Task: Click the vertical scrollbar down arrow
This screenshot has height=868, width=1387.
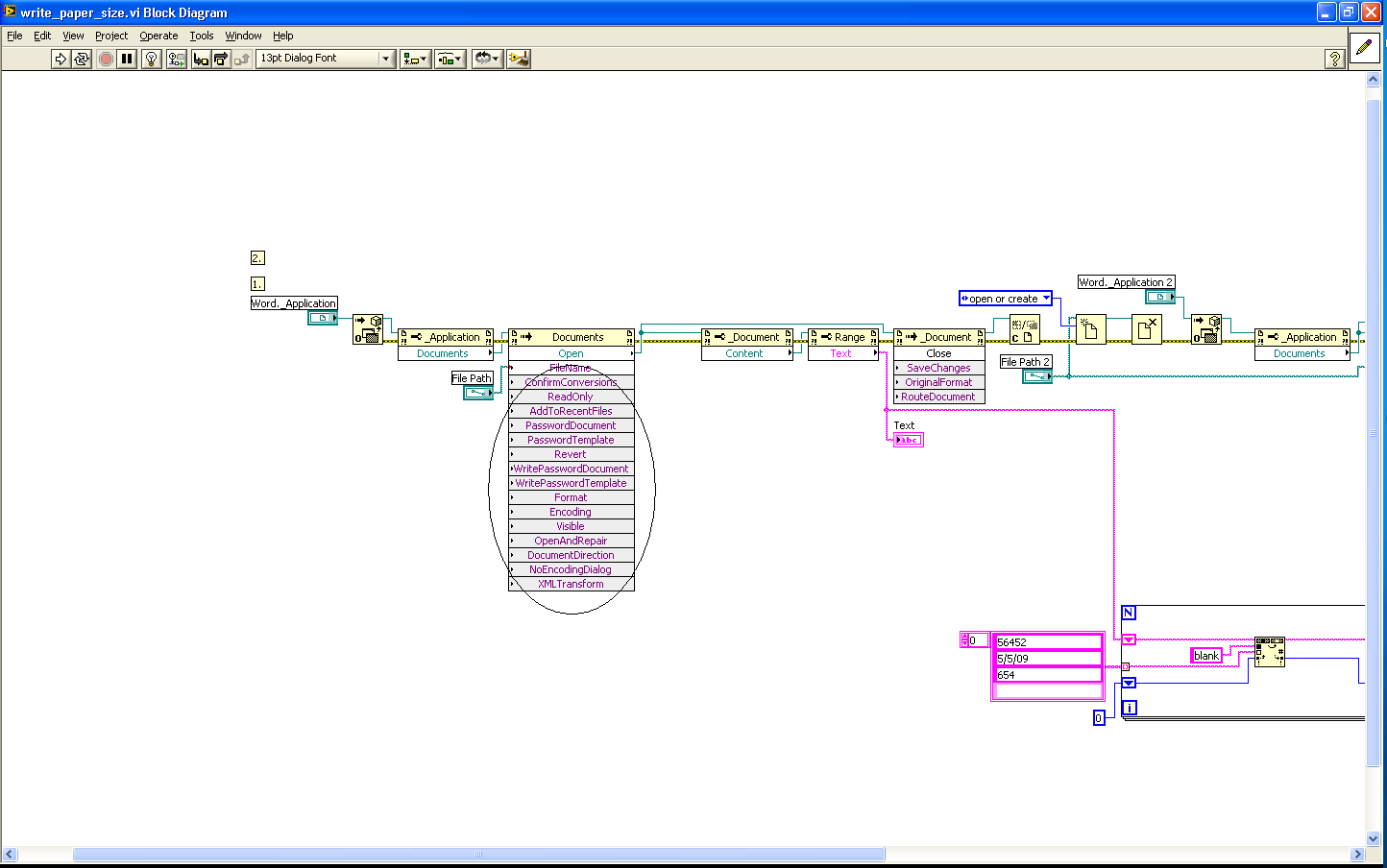Action: [x=1373, y=838]
